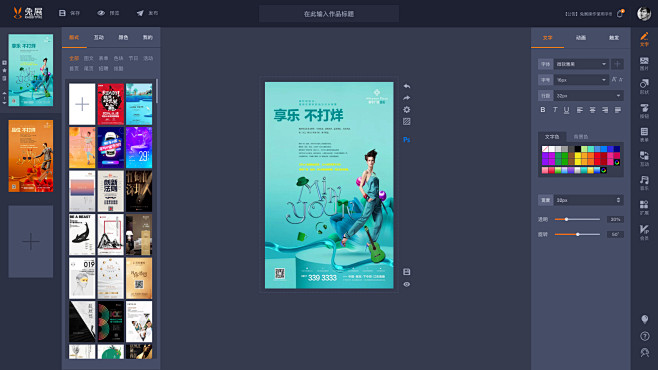Toggle bold text formatting
The width and height of the screenshot is (658, 370).
click(x=543, y=110)
